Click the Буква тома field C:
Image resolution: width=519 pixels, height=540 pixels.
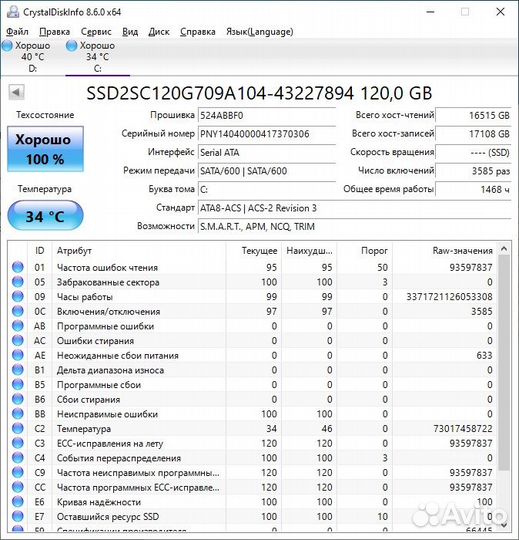click(267, 189)
